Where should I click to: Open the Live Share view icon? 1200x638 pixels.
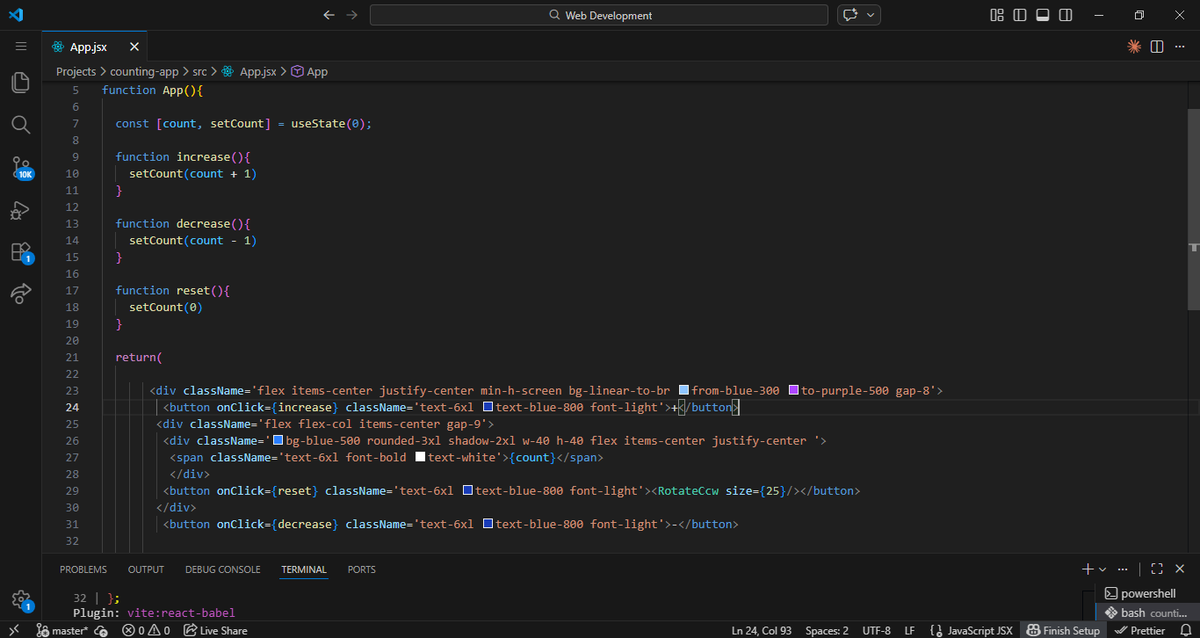click(x=20, y=294)
